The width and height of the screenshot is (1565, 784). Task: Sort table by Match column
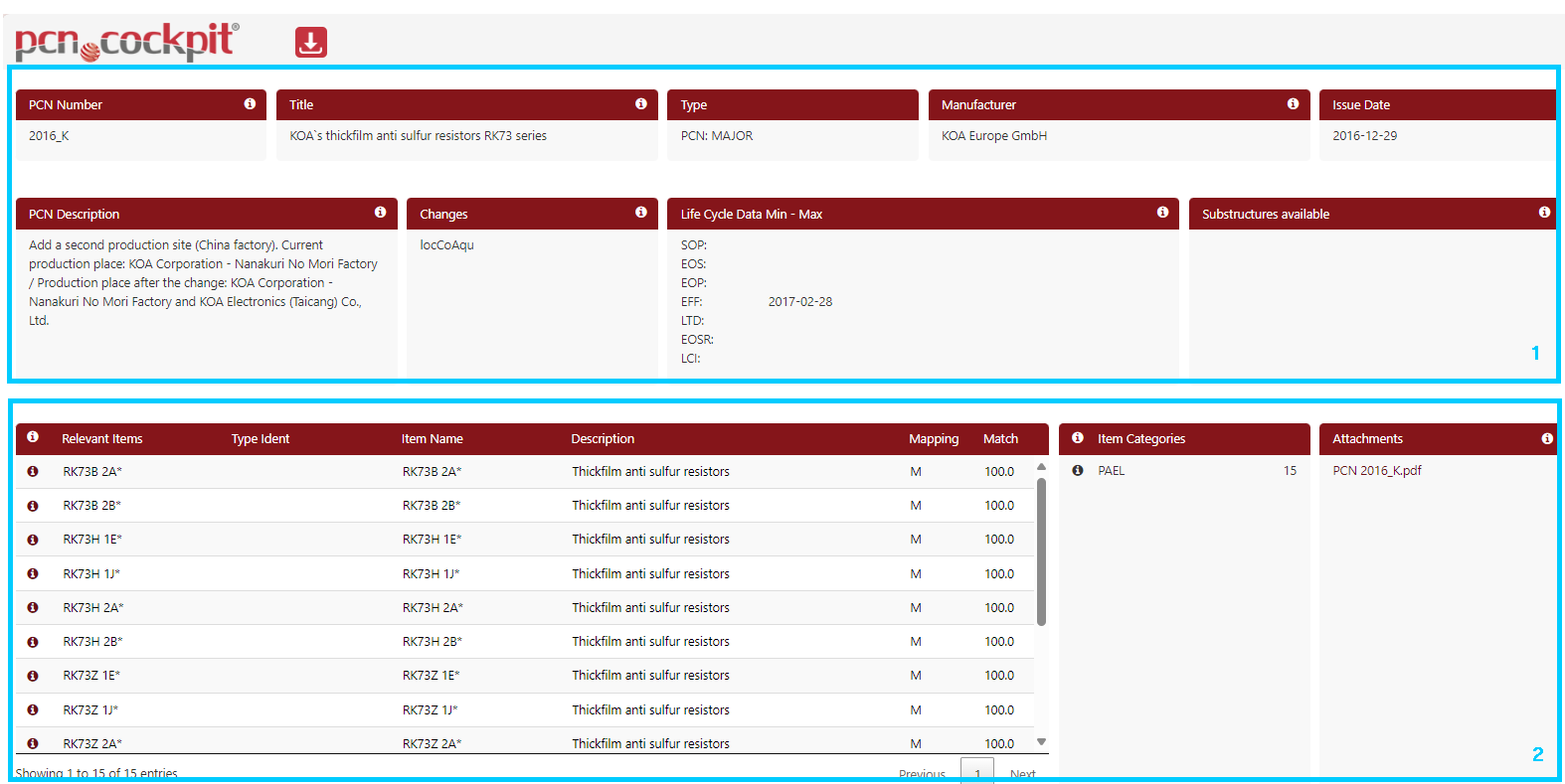click(x=1000, y=438)
